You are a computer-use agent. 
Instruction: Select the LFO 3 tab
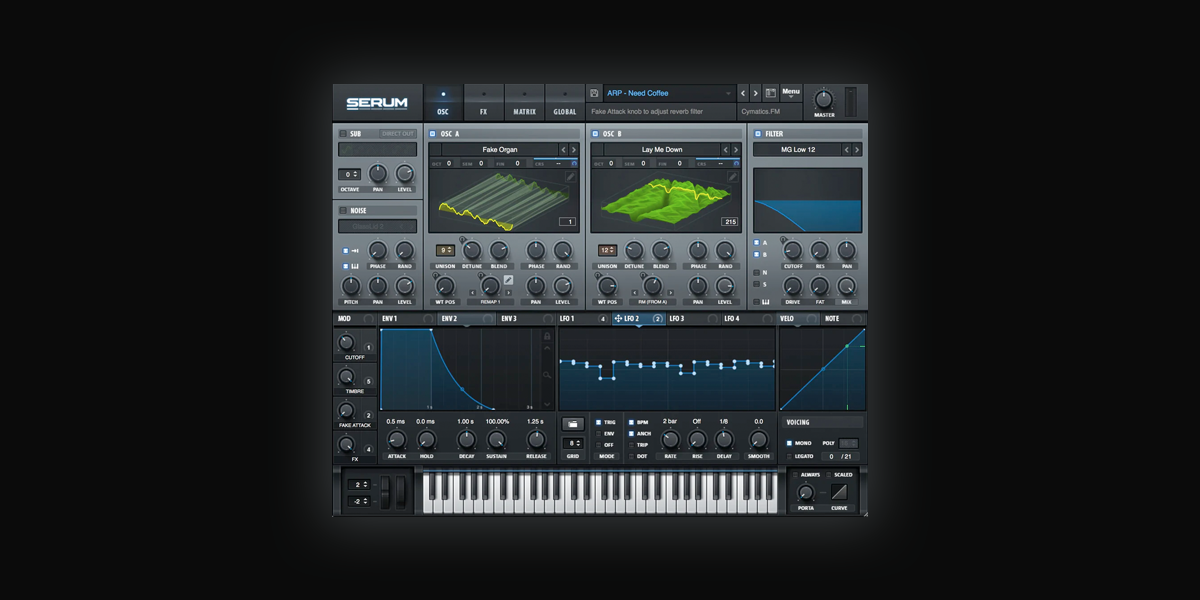click(693, 319)
